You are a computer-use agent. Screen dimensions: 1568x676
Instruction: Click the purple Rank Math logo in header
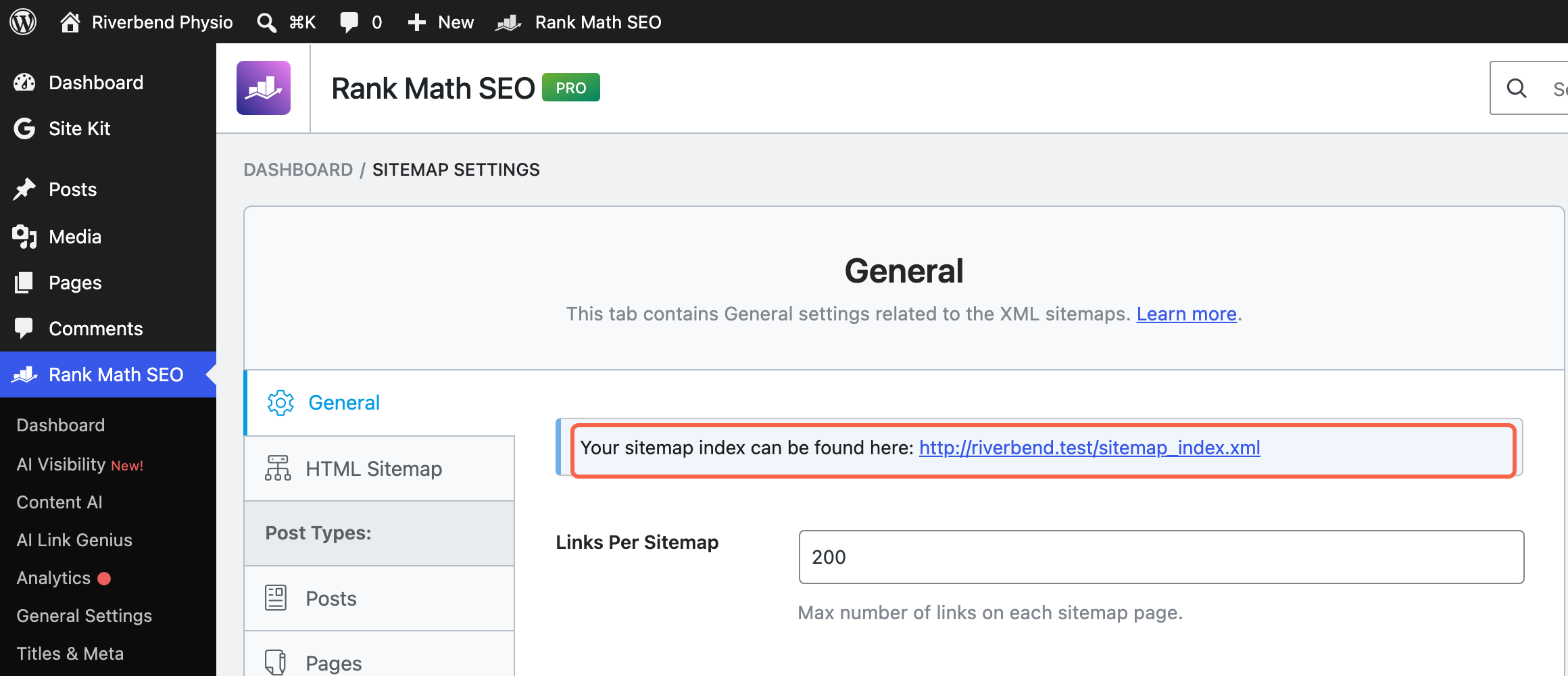coord(264,88)
